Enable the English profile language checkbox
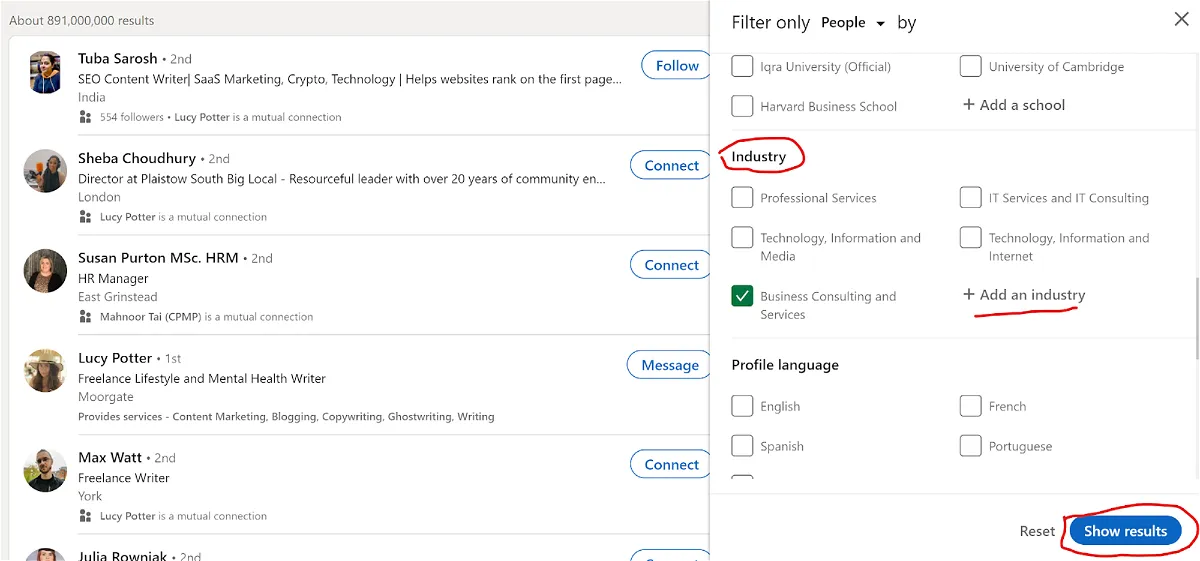Image resolution: width=1200 pixels, height=561 pixels. point(742,406)
